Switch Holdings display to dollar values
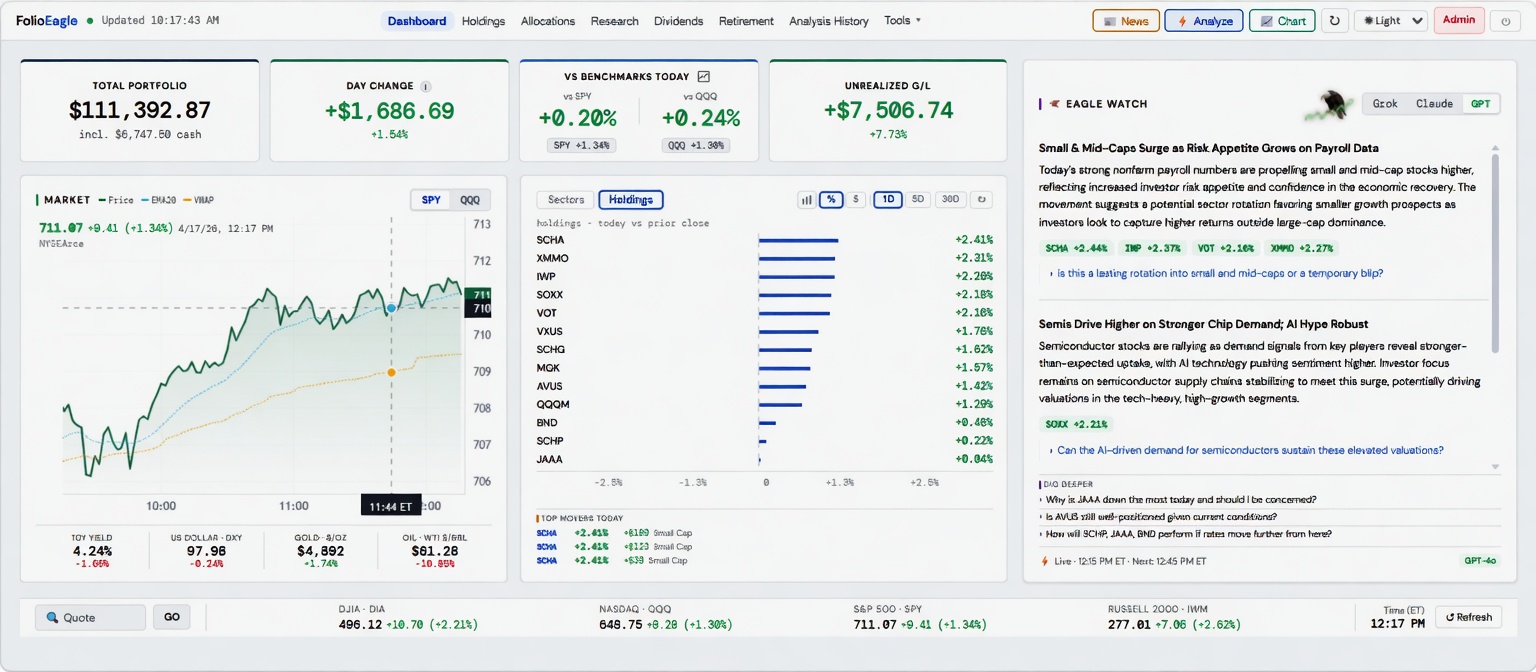The height and width of the screenshot is (672, 1536). pyautogui.click(x=855, y=199)
